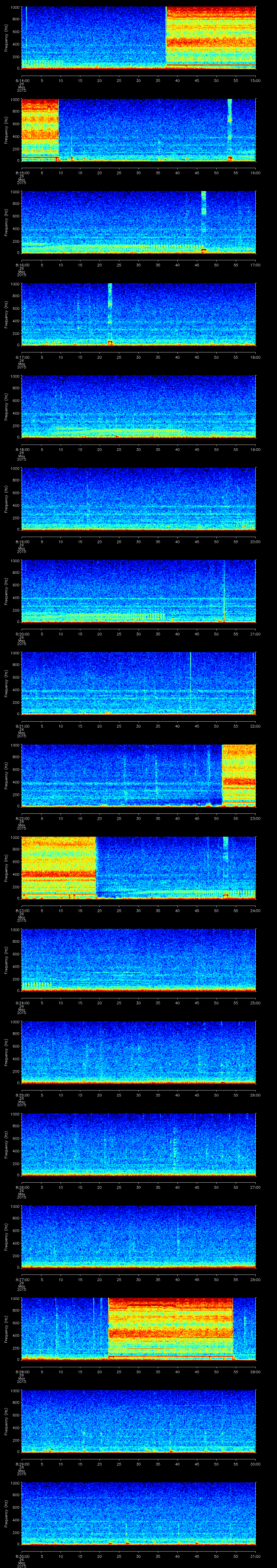Screen dimensions: 277x1568
Task: Click the spectrogram panel starting at 8:23:00
Action: 138,869
